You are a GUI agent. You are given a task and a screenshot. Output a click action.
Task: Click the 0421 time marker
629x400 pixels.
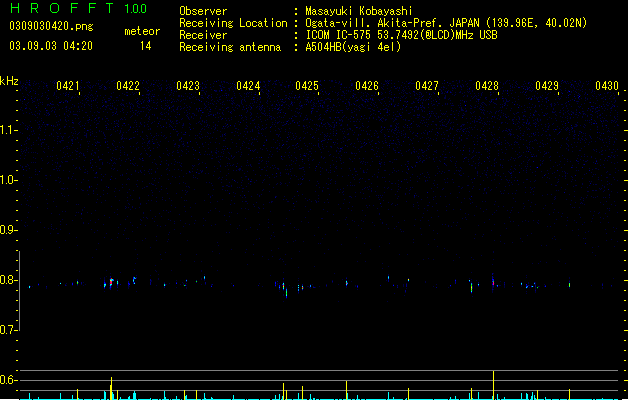point(68,86)
